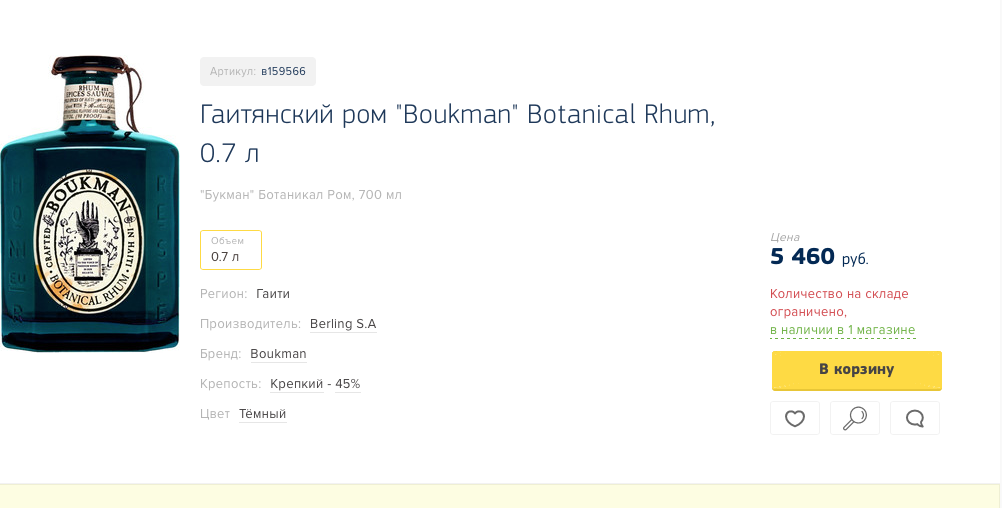The width and height of the screenshot is (1002, 508).
Task: Add product to favorites with heart icon
Action: [794, 418]
